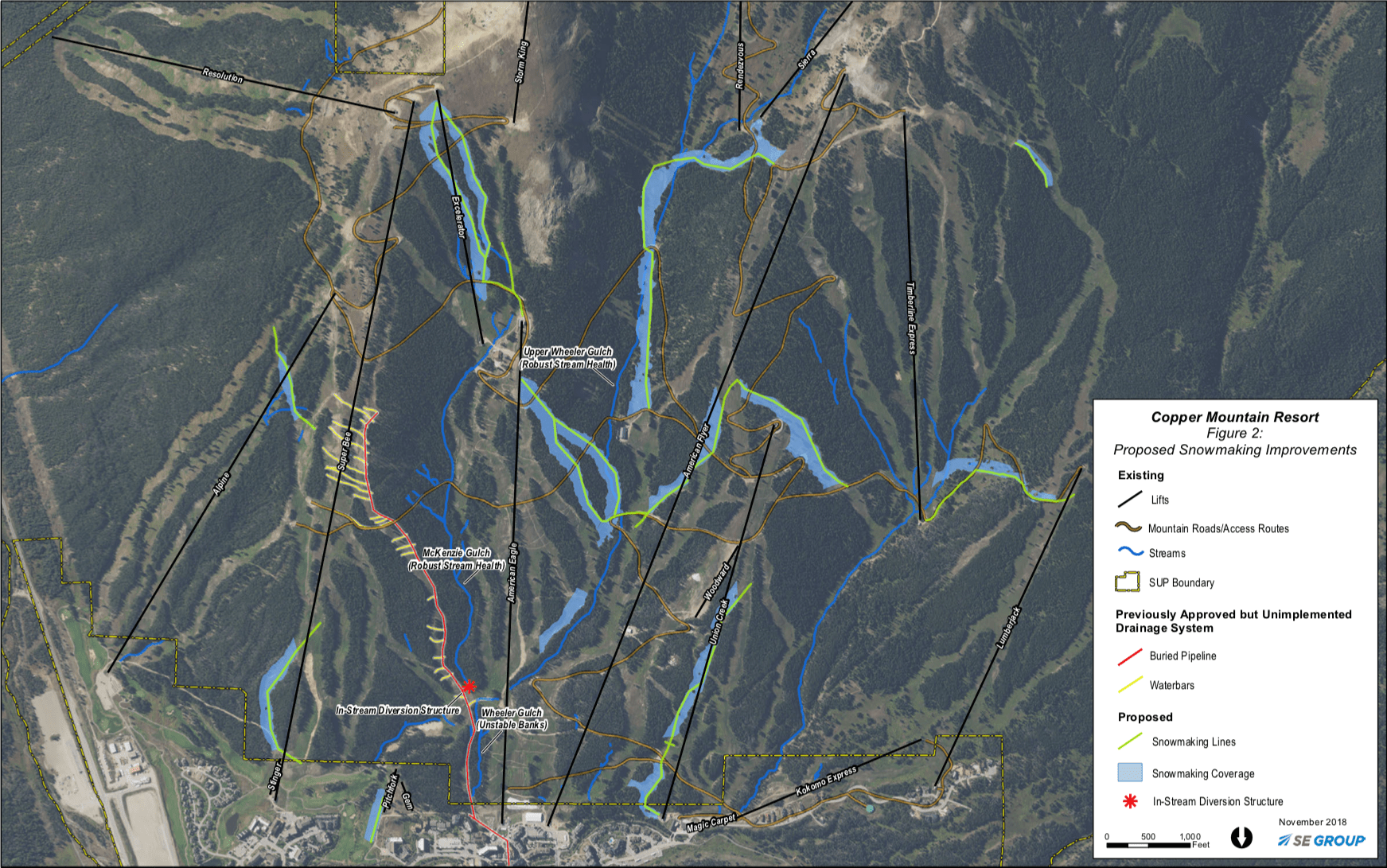Click the 'Waterbars' legend text
This screenshot has width=1387, height=868.
[1172, 685]
